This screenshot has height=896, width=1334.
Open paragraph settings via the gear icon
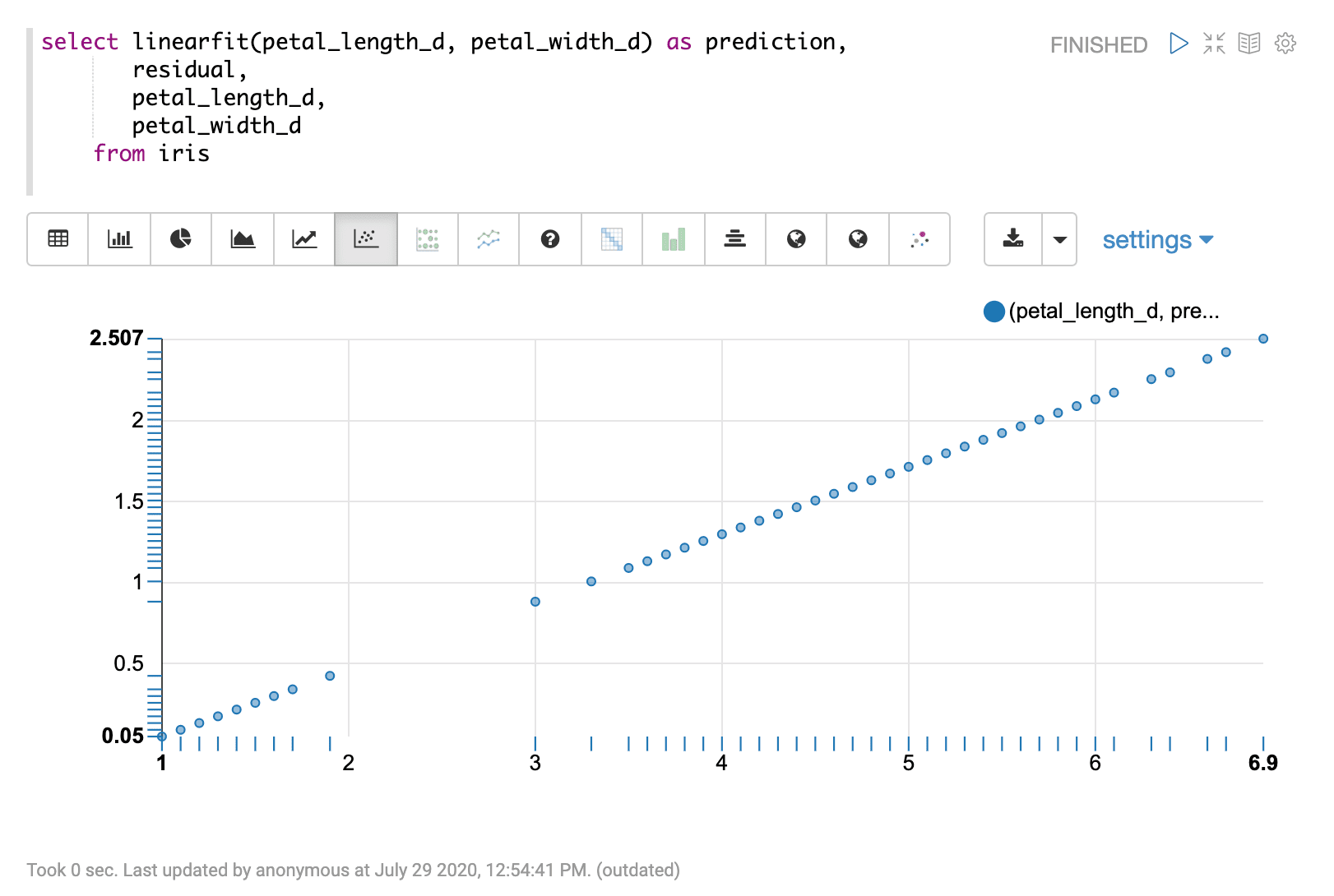1284,44
